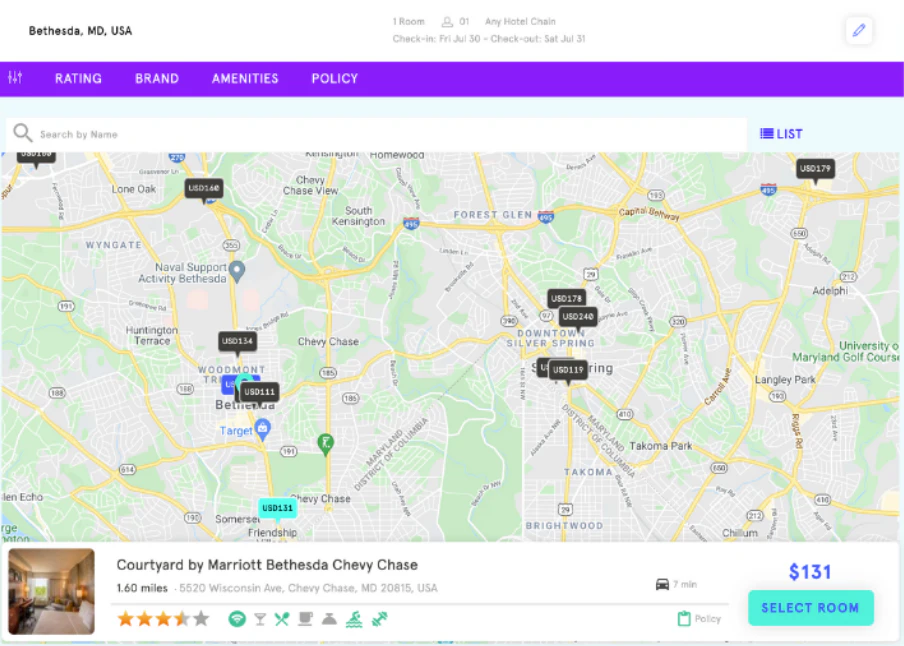Open the POLICY filter tab

[x=334, y=78]
